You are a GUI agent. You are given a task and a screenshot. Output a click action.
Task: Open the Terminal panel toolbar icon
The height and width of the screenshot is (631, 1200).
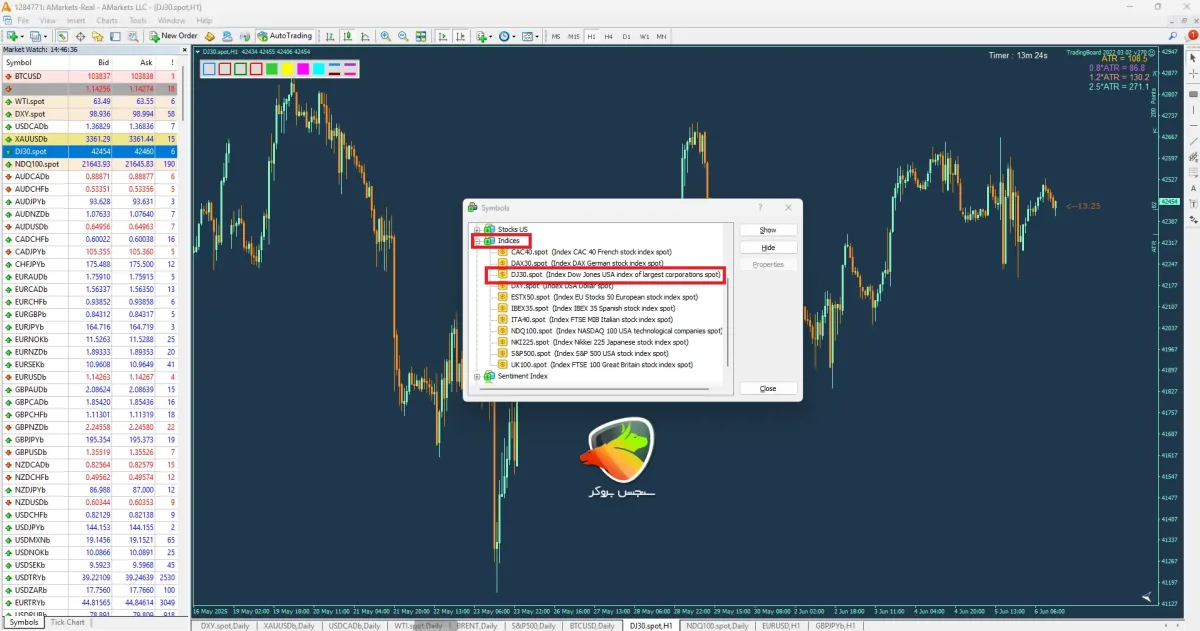[115, 36]
